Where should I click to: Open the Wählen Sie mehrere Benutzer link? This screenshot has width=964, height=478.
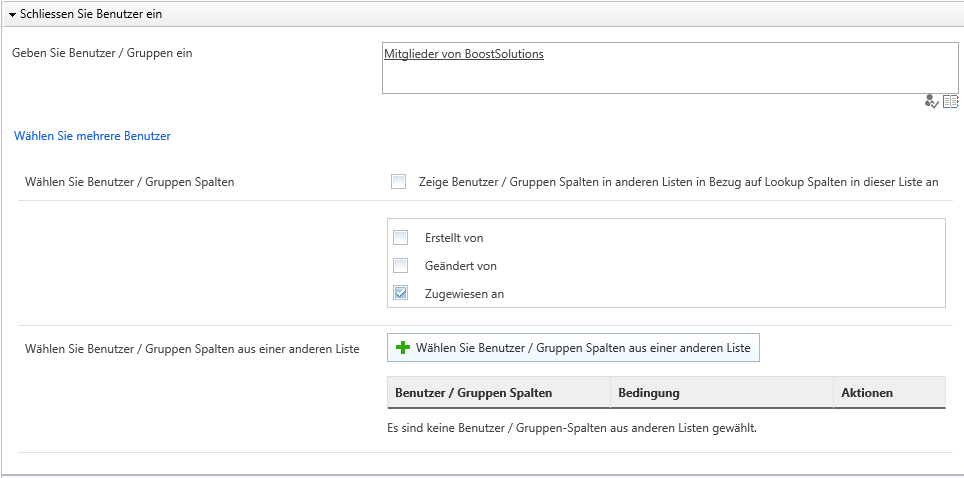click(92, 136)
